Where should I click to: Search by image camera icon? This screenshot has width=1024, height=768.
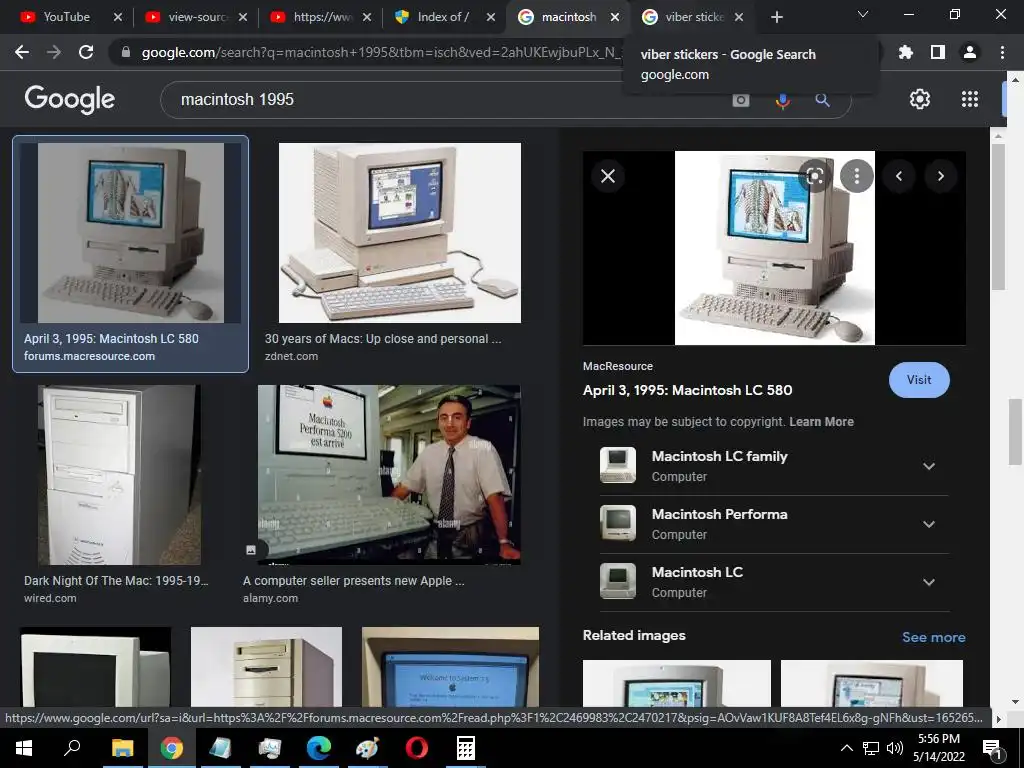(741, 100)
